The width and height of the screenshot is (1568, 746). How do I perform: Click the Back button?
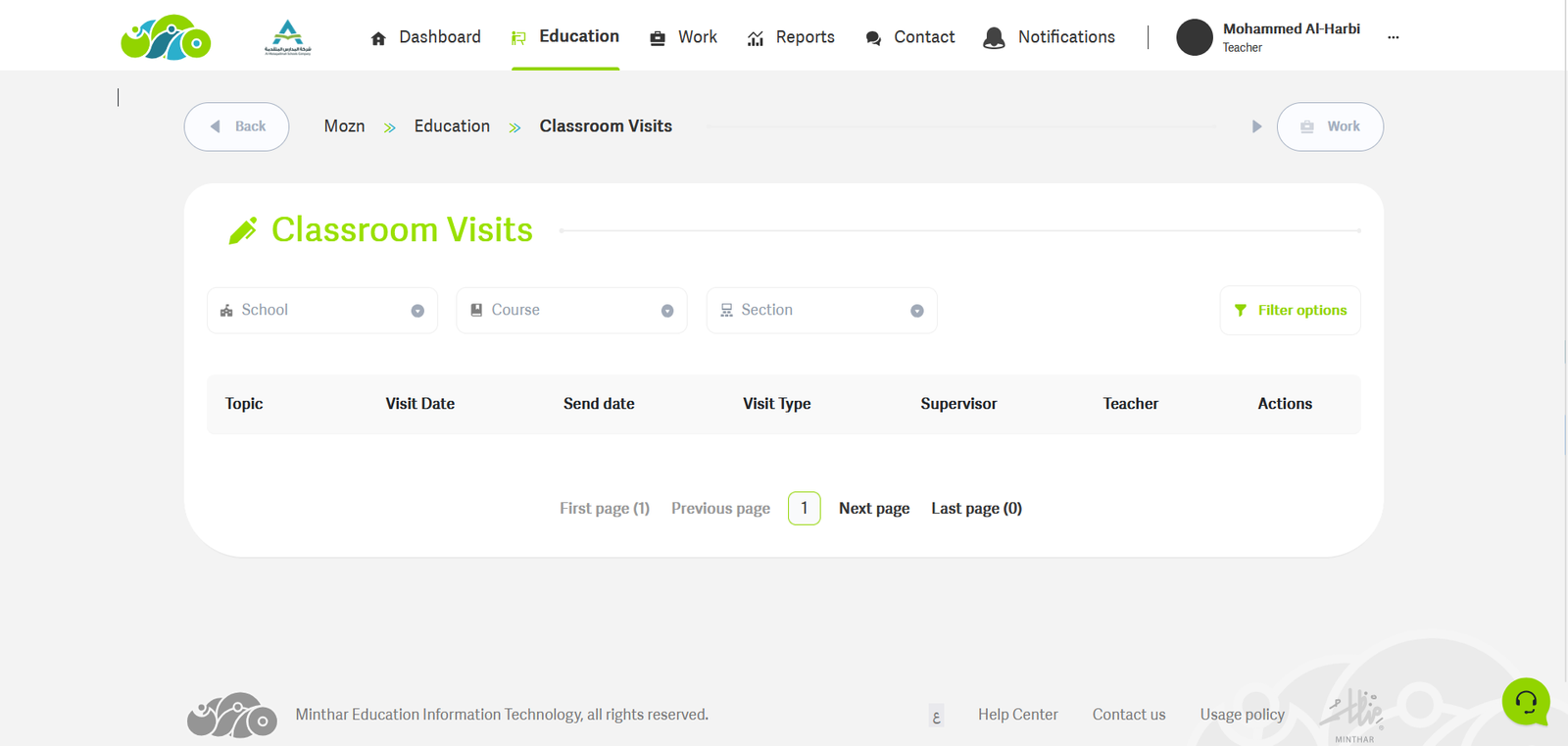(236, 126)
